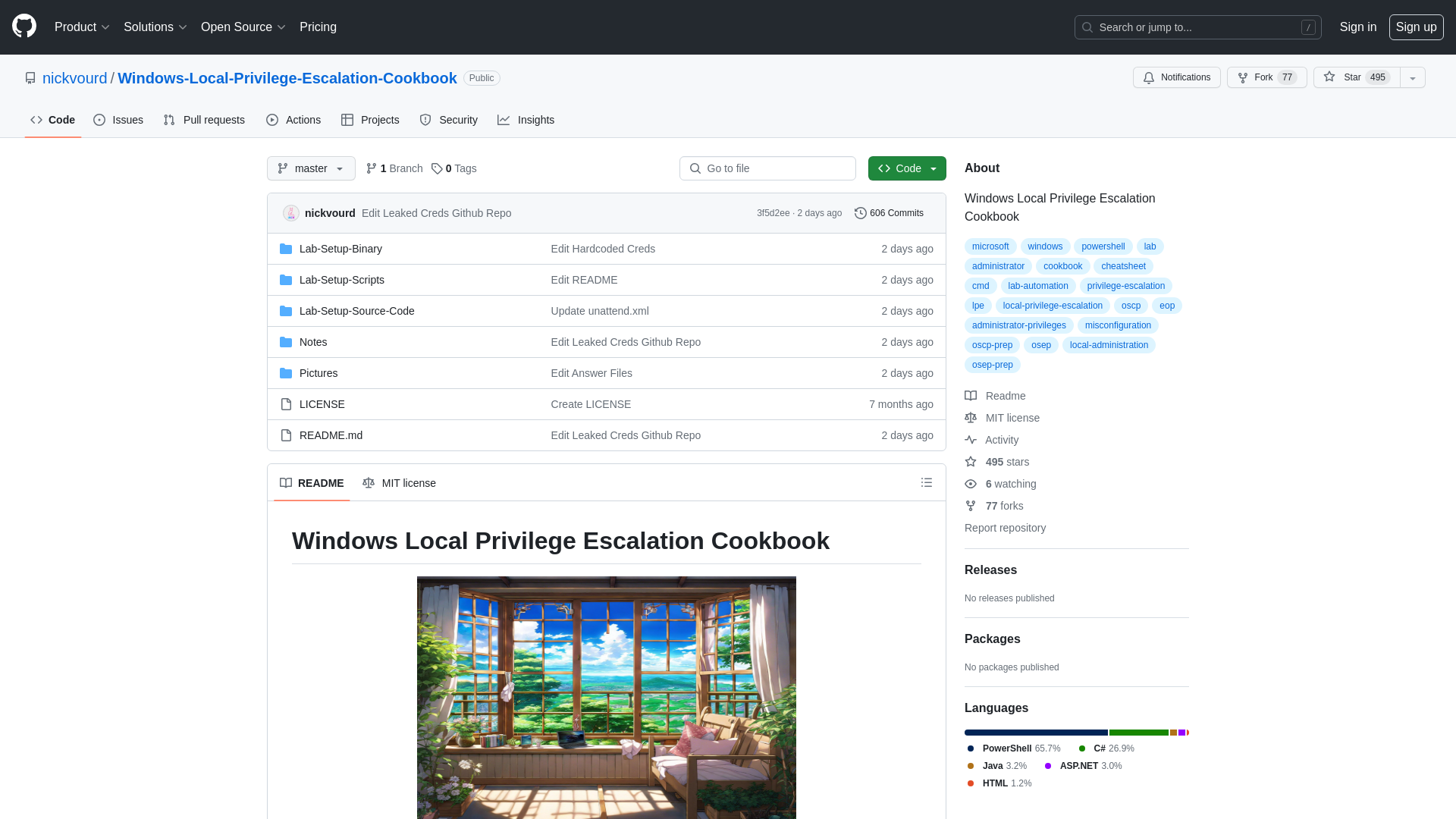This screenshot has height=819, width=1456.
Task: Click the privilege-escalation topic tag
Action: [x=1125, y=286]
